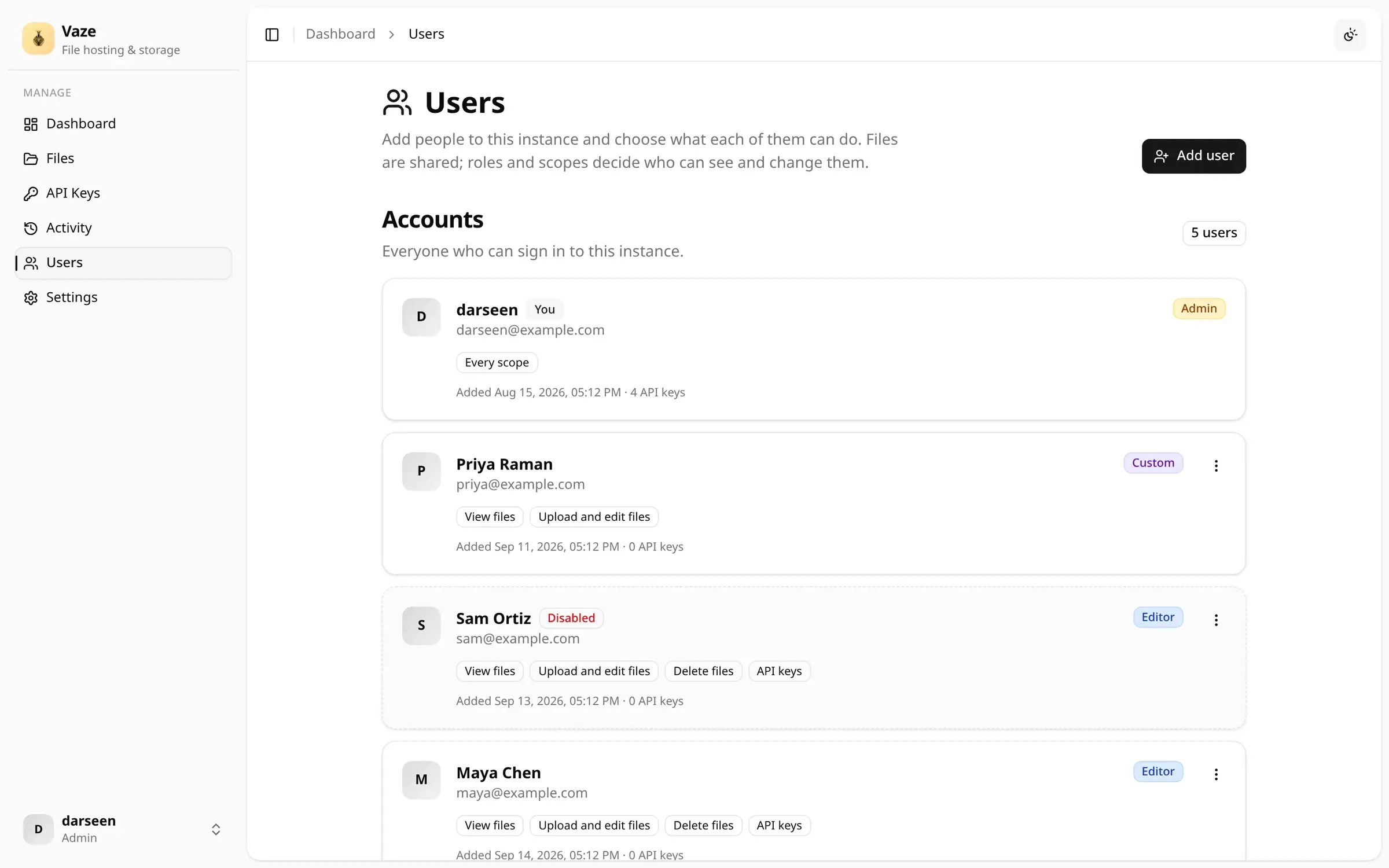Click darseen's D avatar in the sidebar footer
Viewport: 1389px width, 868px height.
pos(38,829)
